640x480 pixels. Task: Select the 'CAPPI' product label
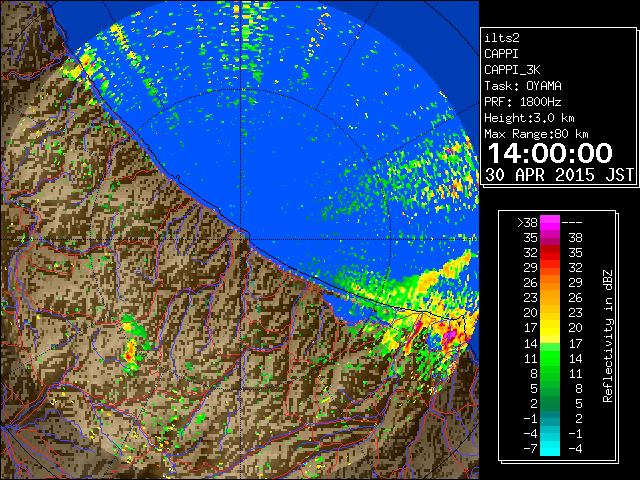(x=501, y=54)
